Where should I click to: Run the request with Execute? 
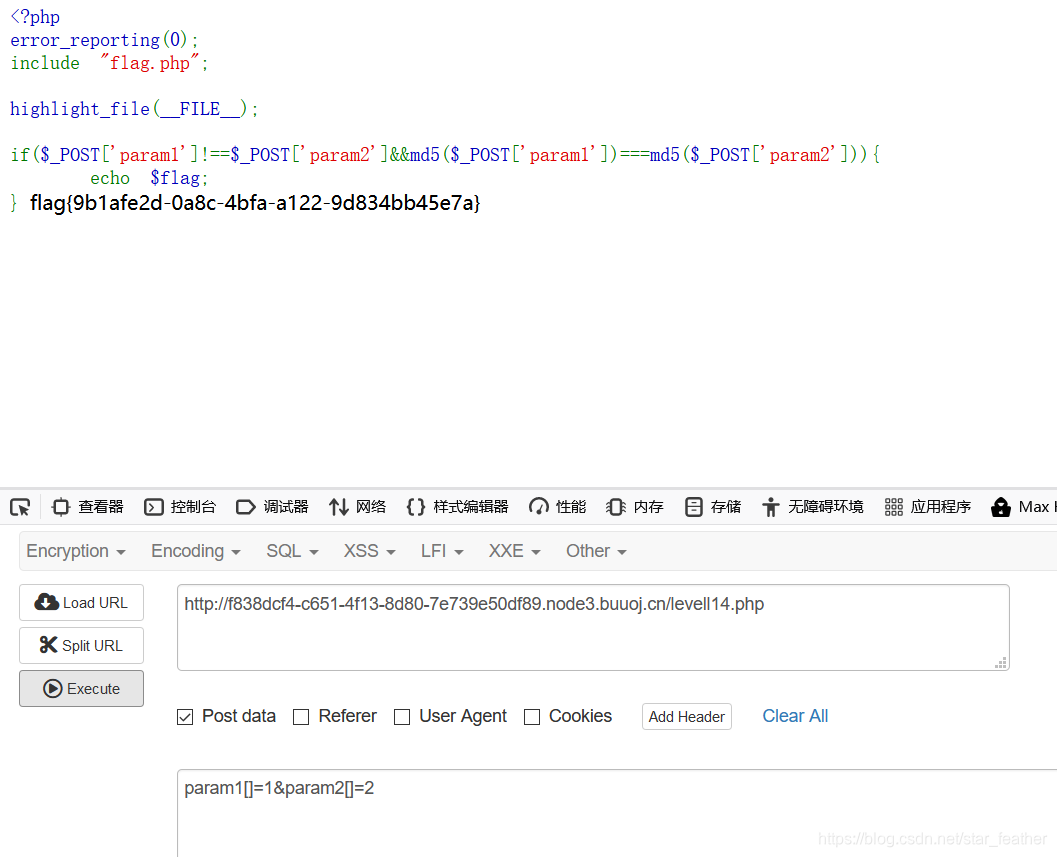[82, 688]
